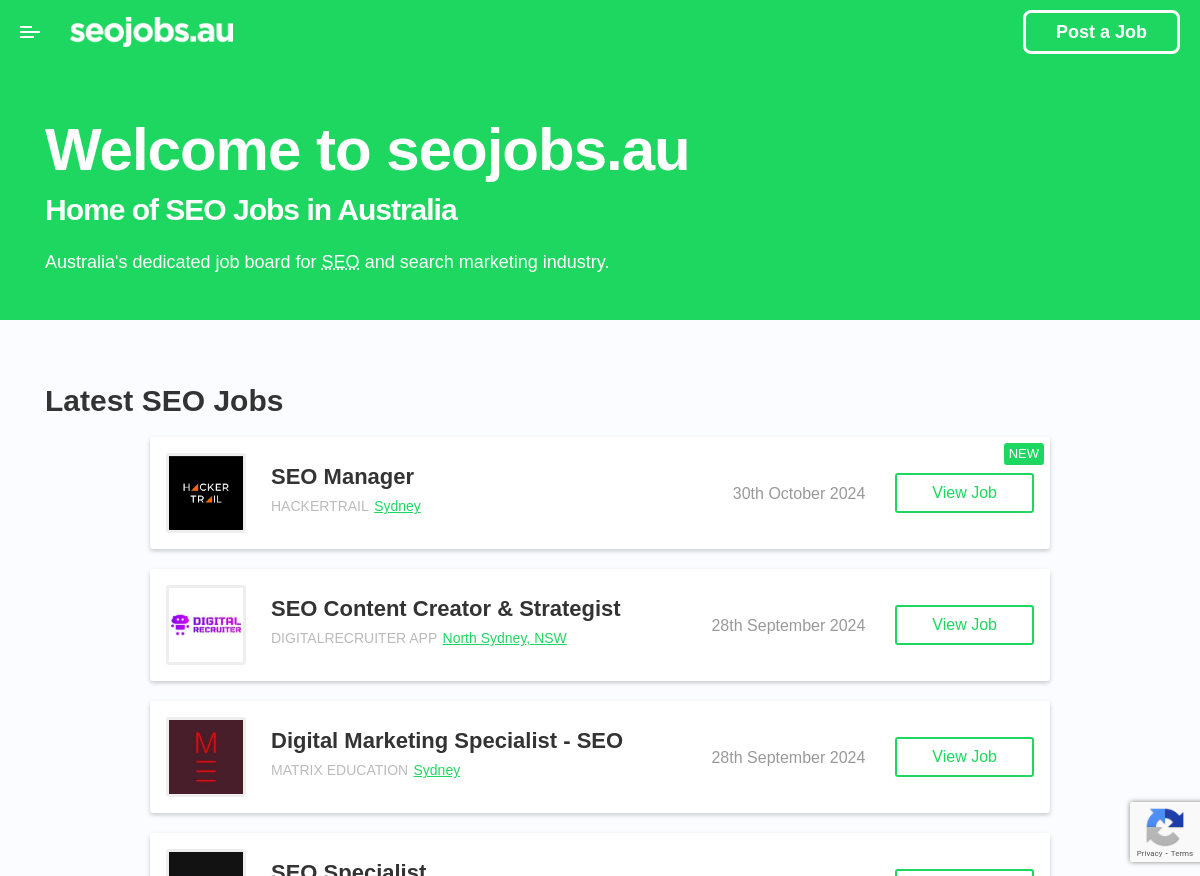View Job for SEO Content Creator & Strategist
This screenshot has width=1200, height=876.
click(x=964, y=625)
